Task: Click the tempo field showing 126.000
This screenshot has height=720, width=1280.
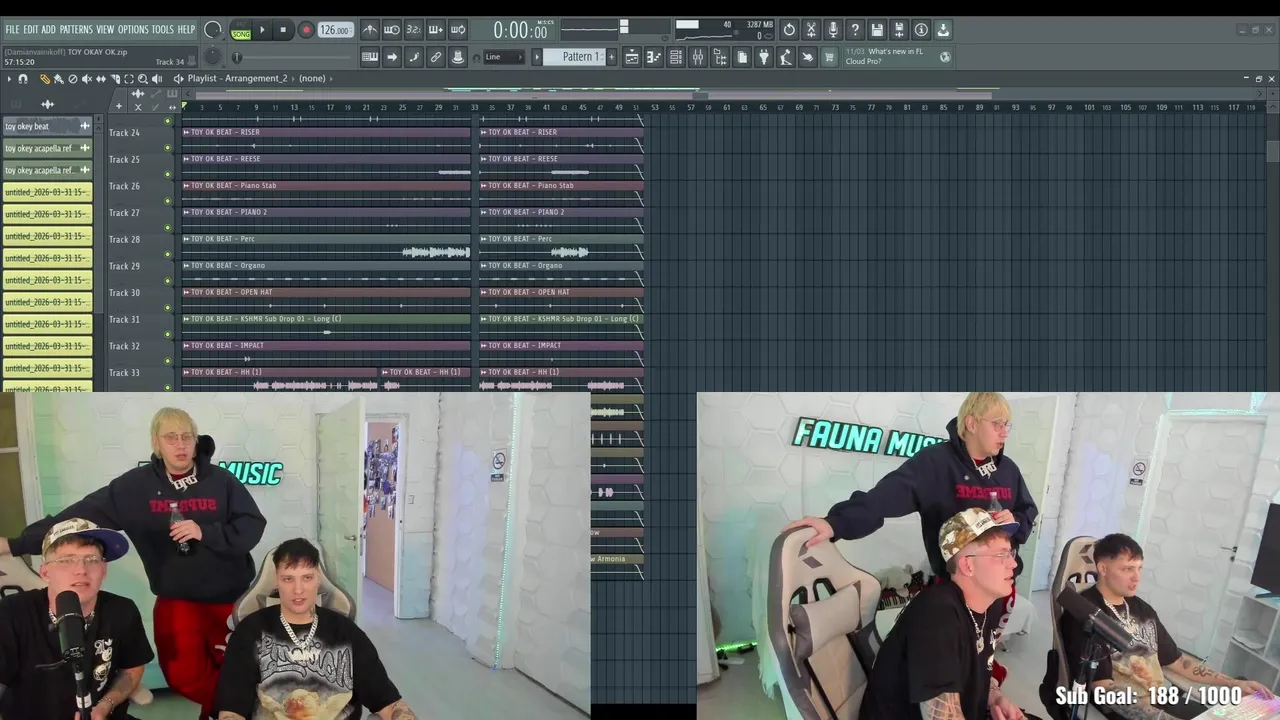Action: click(335, 30)
